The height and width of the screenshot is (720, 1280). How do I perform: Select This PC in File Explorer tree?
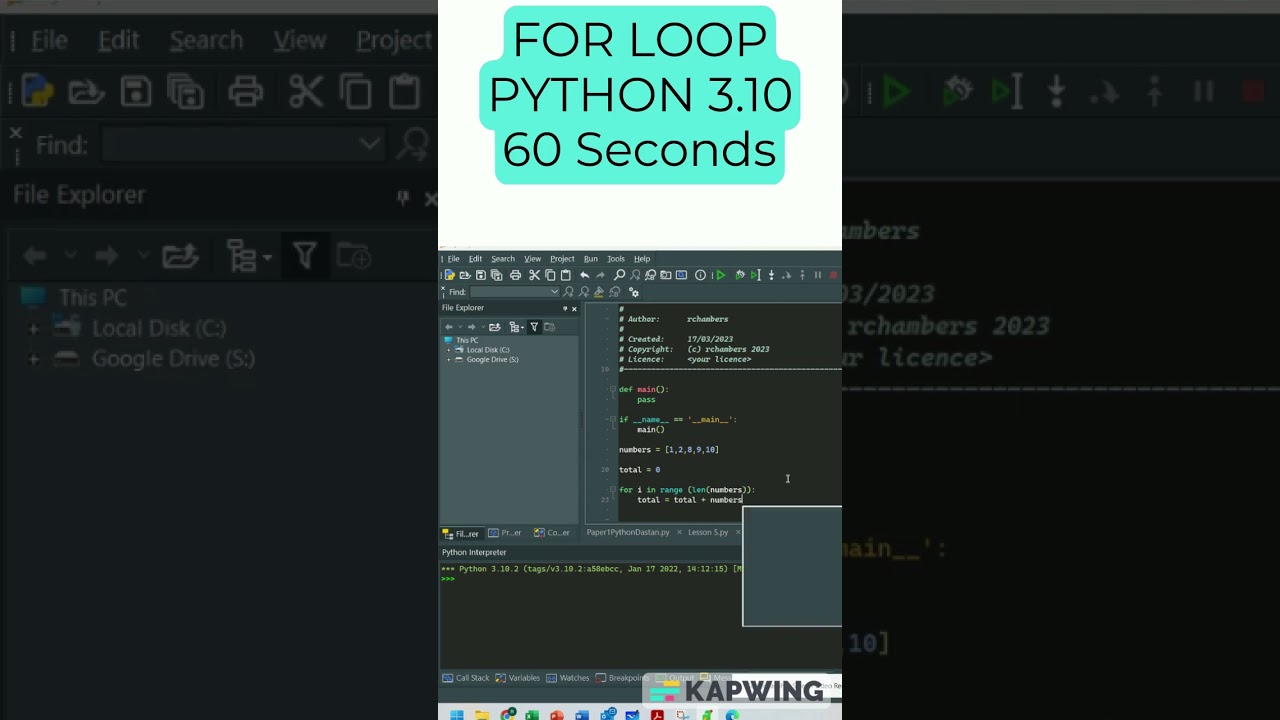pos(467,340)
